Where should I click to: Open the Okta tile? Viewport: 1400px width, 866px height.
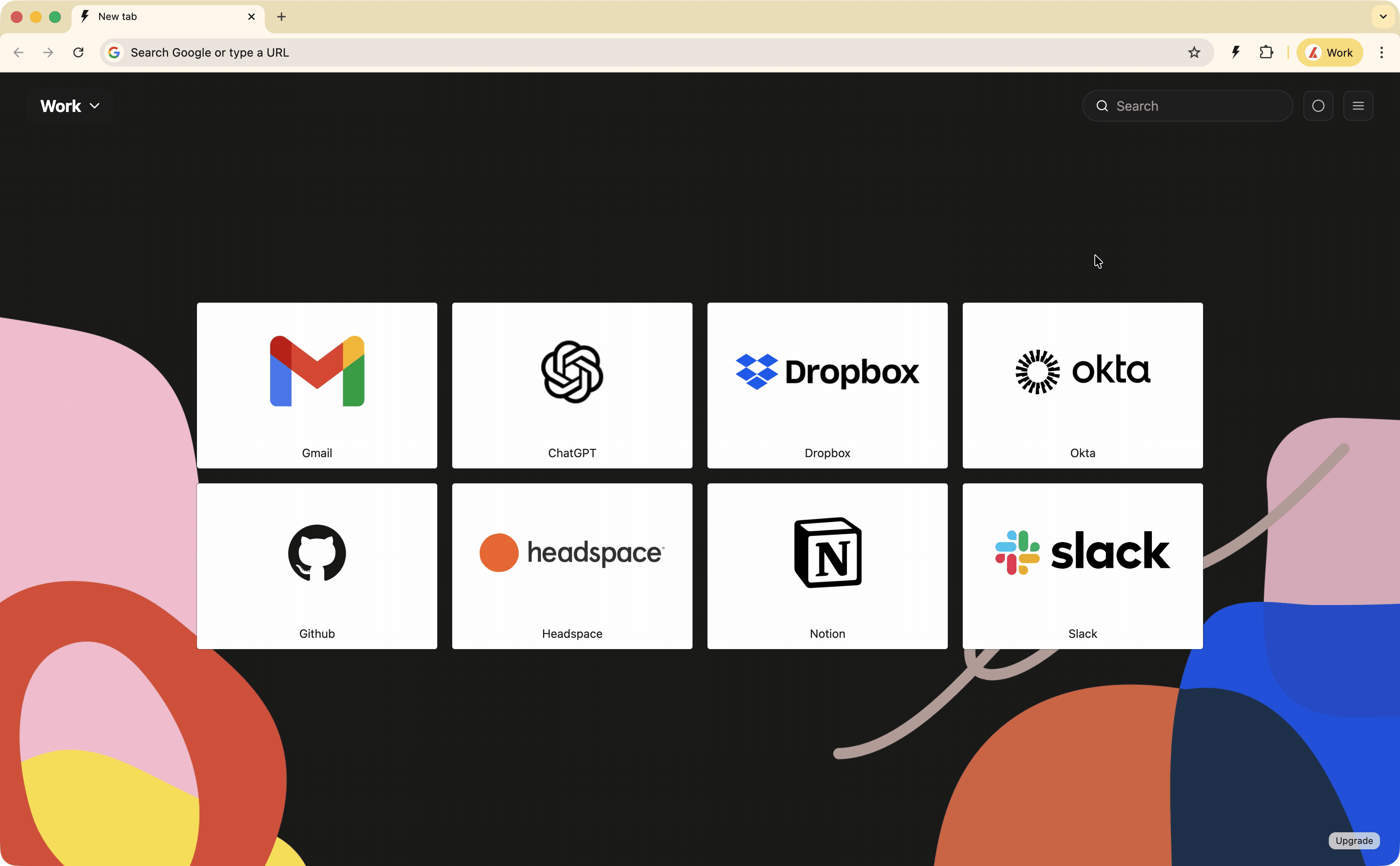[1081, 385]
